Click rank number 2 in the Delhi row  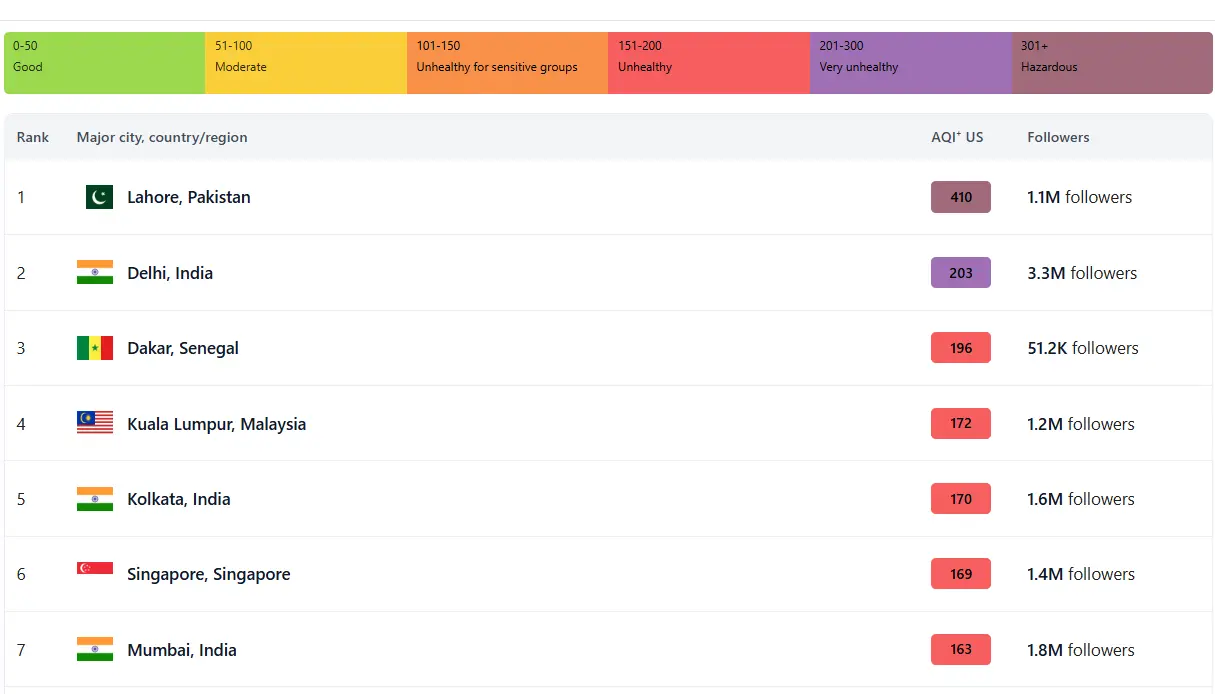point(21,273)
